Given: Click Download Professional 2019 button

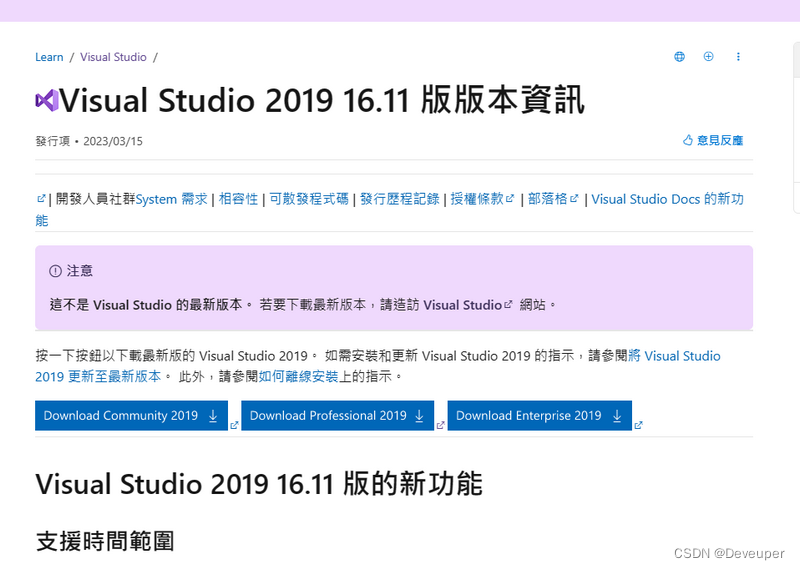Looking at the screenshot, I should click(x=337, y=415).
